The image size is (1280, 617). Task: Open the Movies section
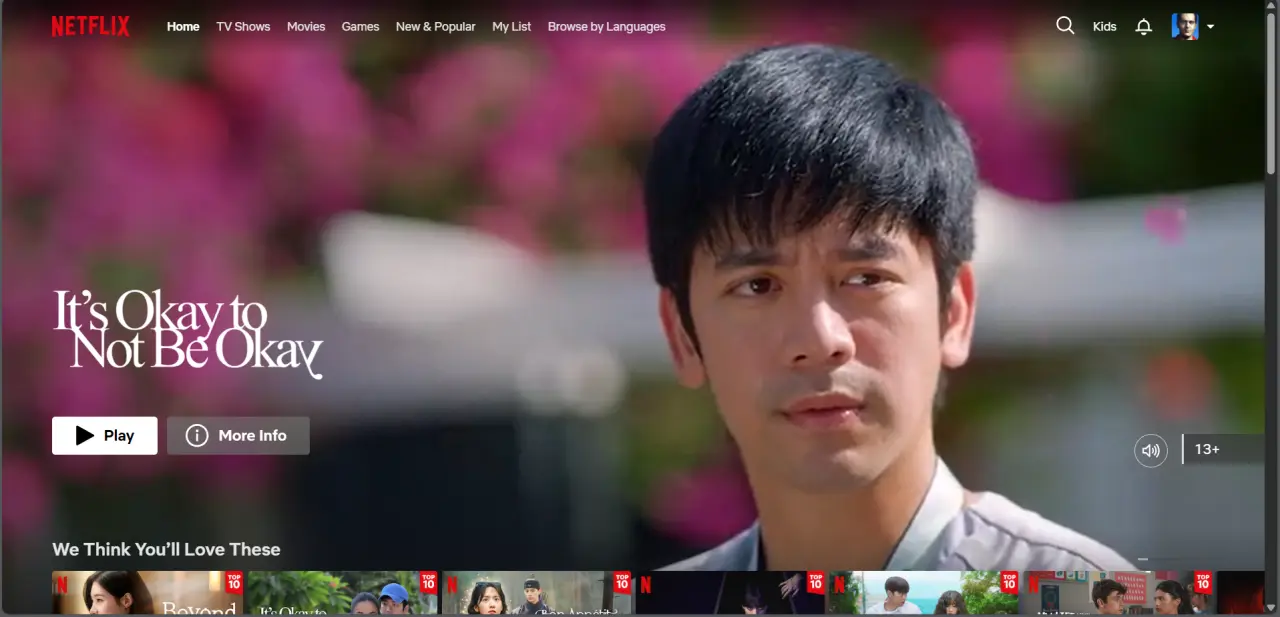pyautogui.click(x=306, y=27)
